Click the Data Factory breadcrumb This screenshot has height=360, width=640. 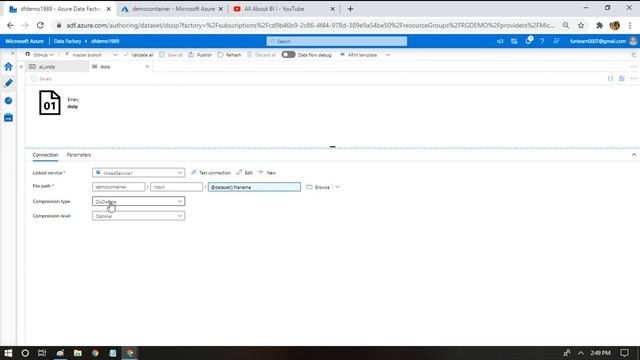coord(67,41)
